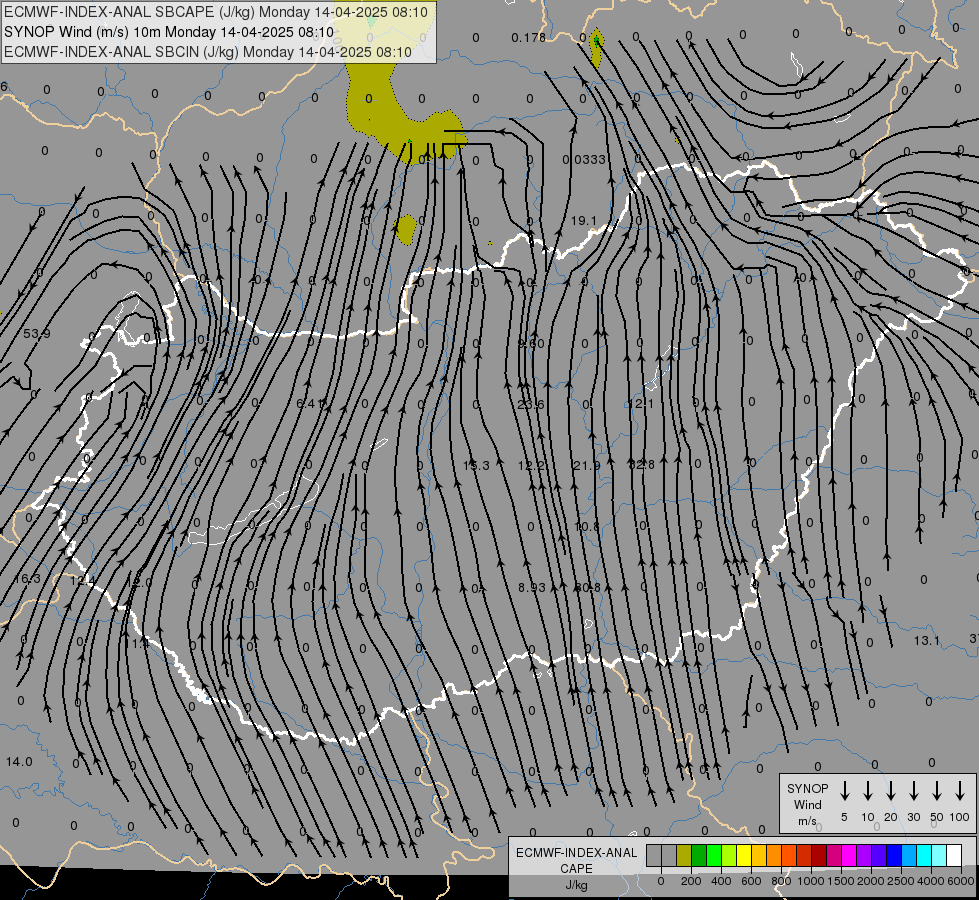This screenshot has height=900, width=979.
Task: Click the wind arrow above 5 m/s
Action: point(844,791)
